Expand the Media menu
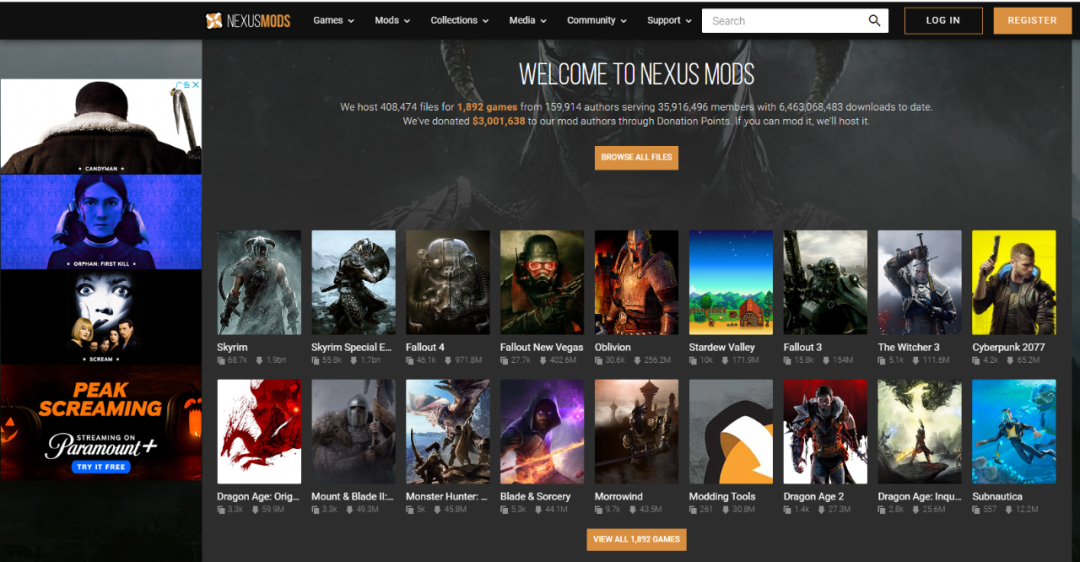This screenshot has height=562, width=1080. pyautogui.click(x=528, y=21)
